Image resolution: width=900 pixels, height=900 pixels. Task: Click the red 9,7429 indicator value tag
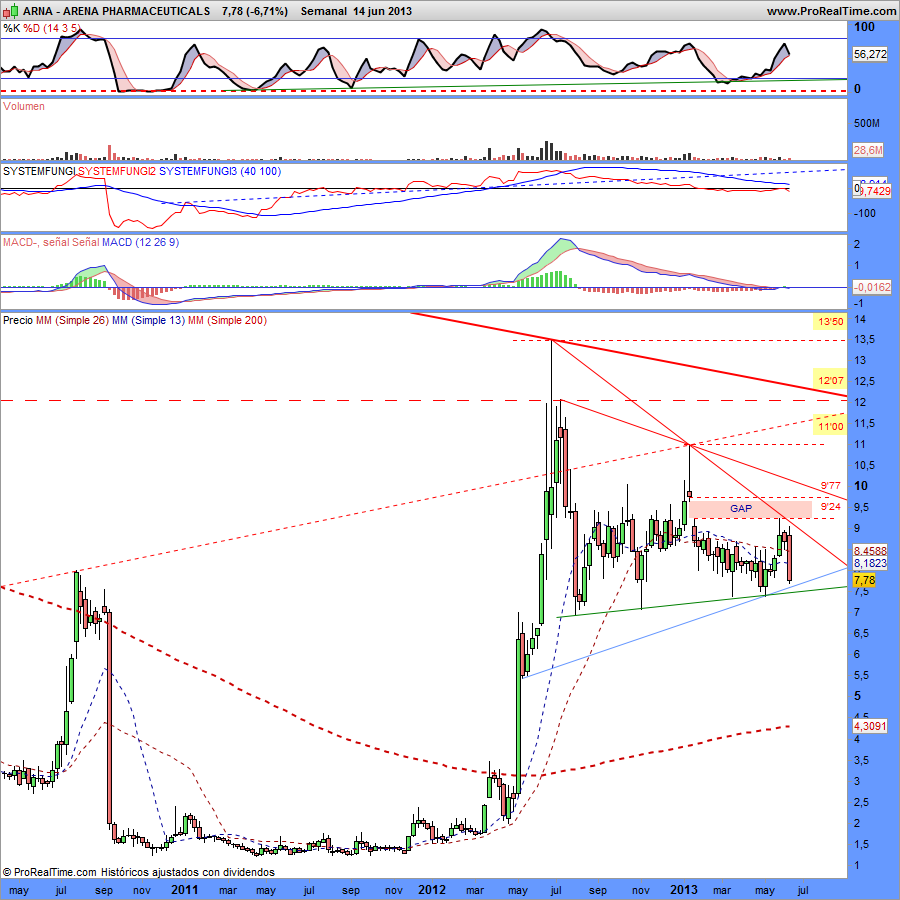click(x=874, y=191)
